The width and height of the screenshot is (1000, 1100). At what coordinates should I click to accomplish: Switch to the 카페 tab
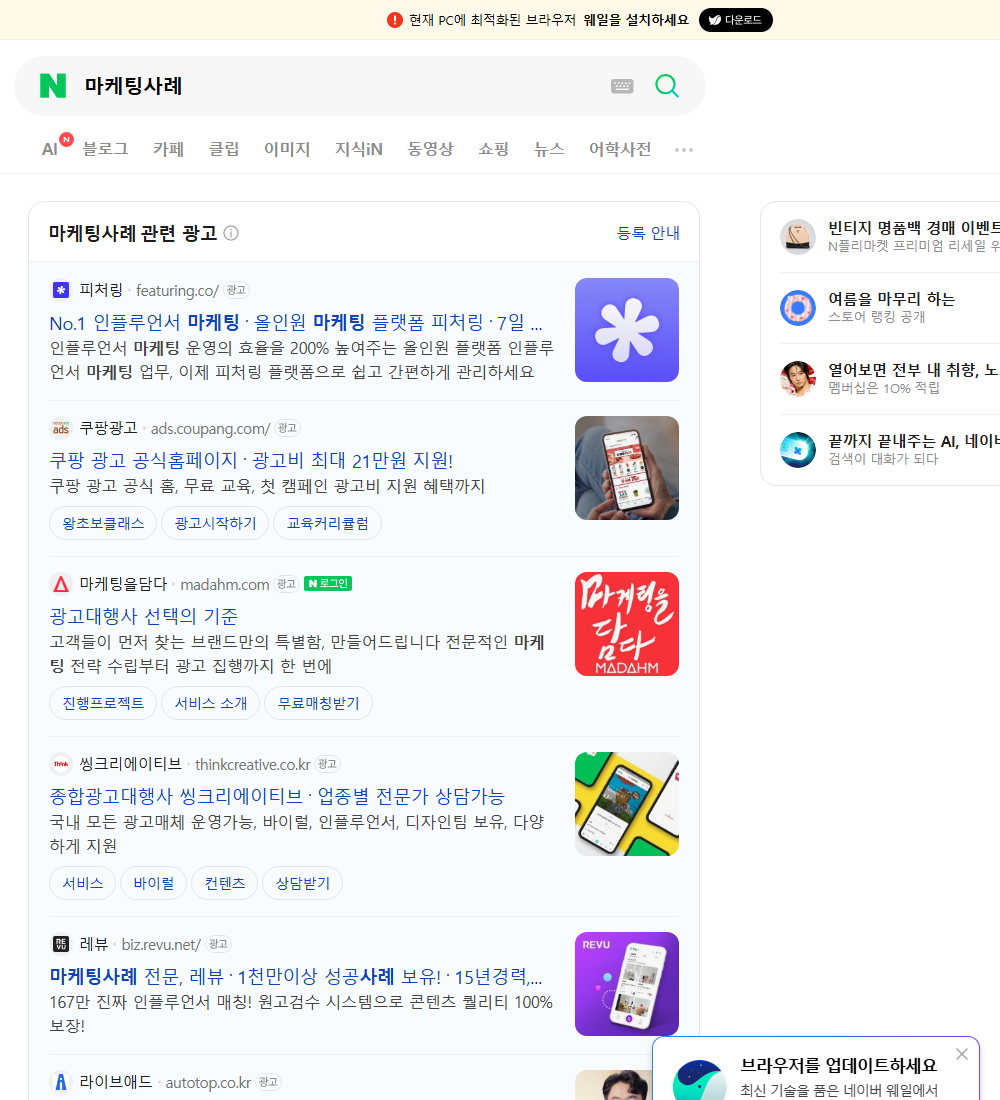coord(168,149)
